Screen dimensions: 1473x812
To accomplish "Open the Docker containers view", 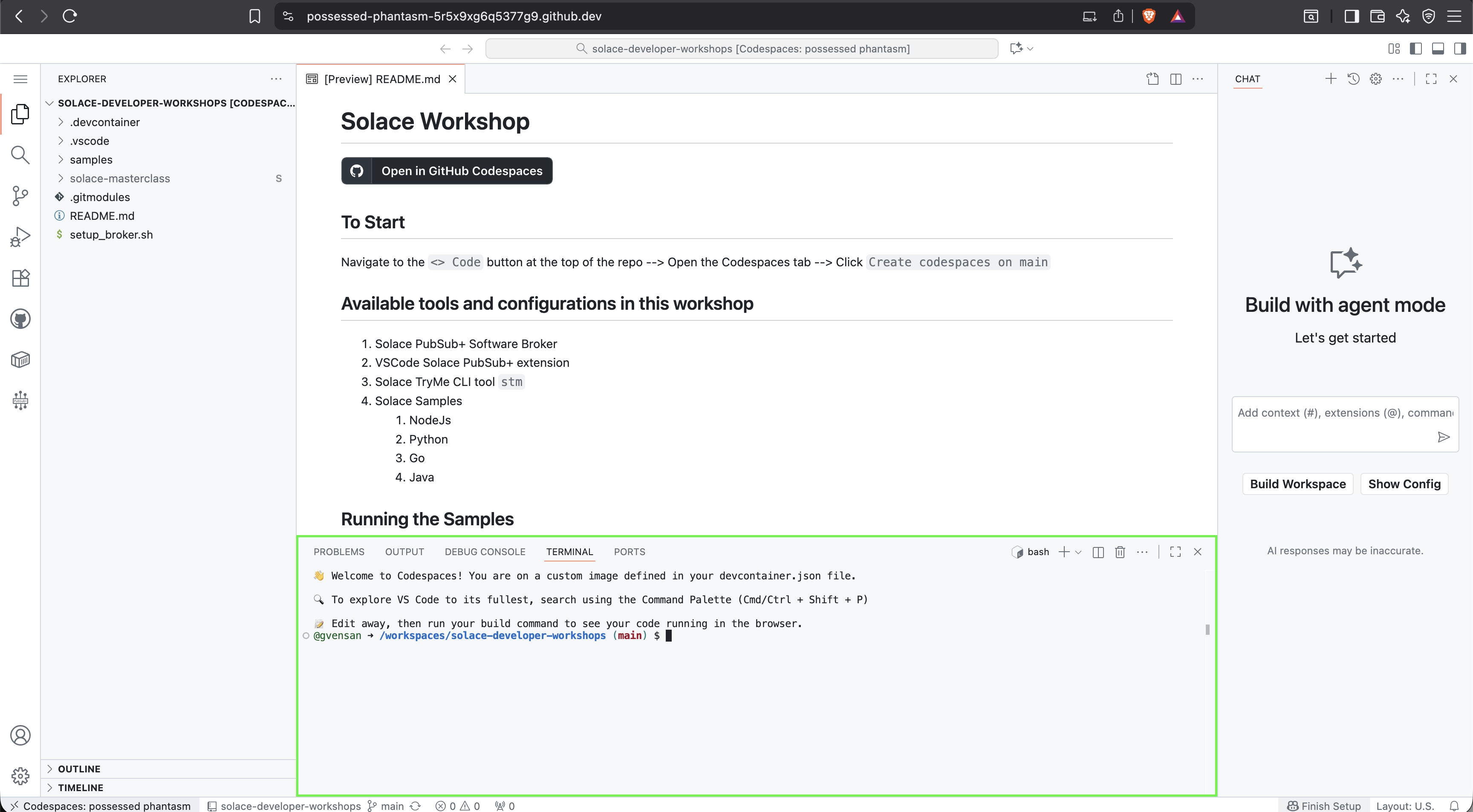I will tap(20, 359).
